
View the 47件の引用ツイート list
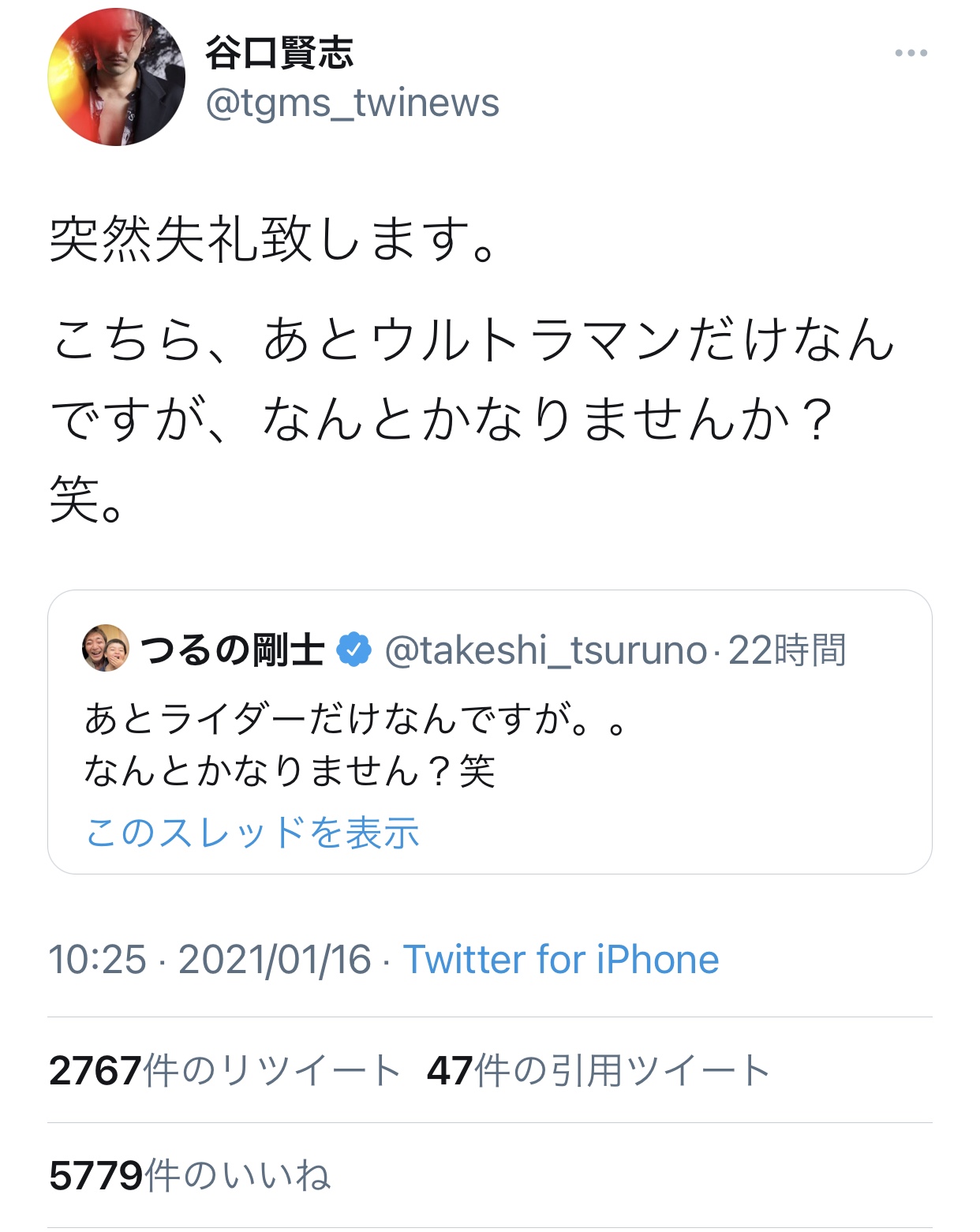coord(598,1070)
